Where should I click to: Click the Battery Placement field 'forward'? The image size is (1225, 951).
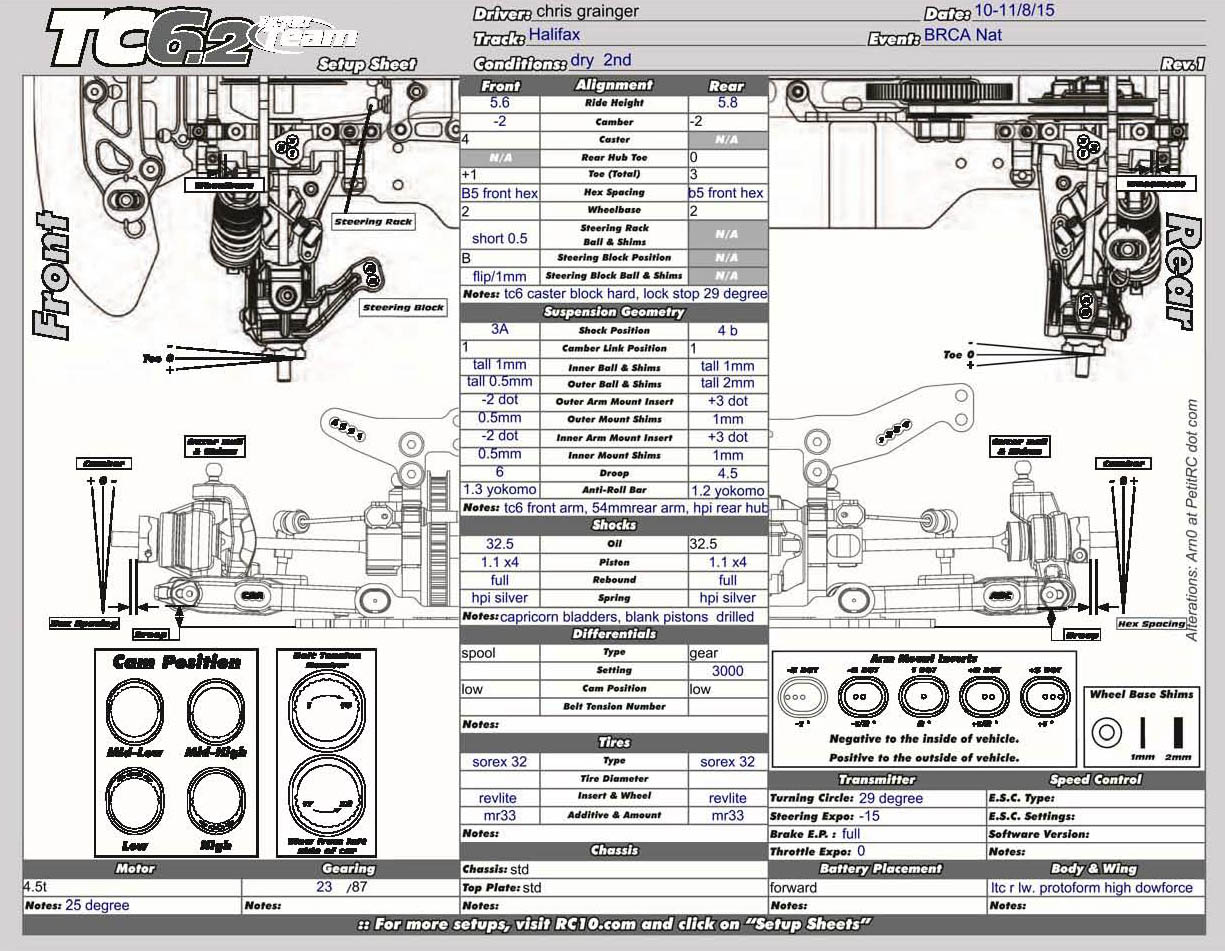793,887
